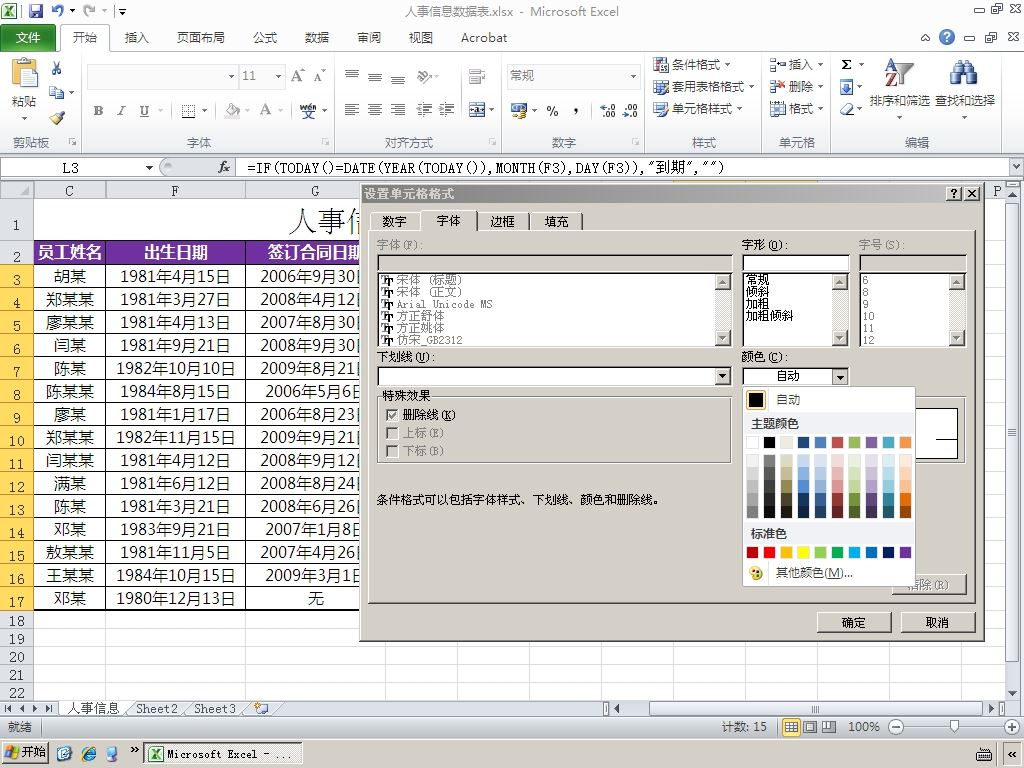Select the row 17 header

click(16, 601)
